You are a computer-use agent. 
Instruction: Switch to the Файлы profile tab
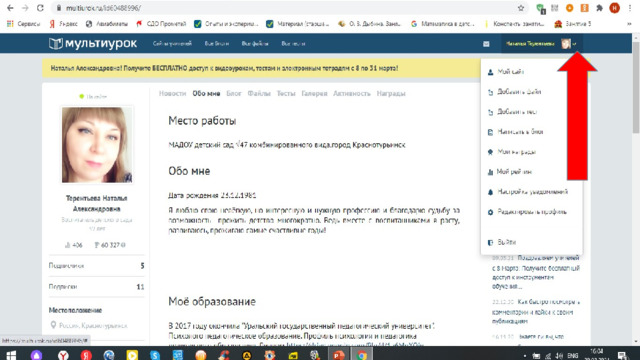[x=259, y=93]
